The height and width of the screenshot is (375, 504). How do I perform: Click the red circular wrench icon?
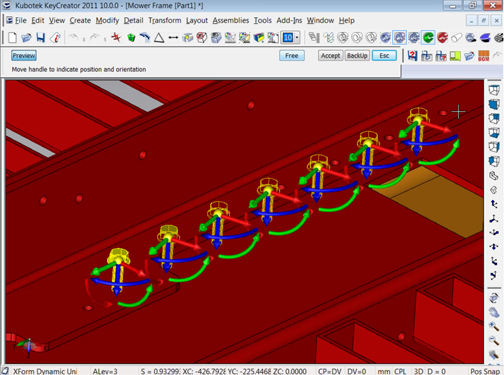coord(442,38)
